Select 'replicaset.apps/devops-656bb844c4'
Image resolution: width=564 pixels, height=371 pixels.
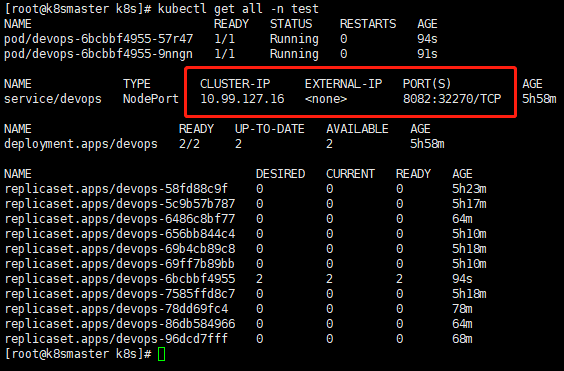coord(120,234)
